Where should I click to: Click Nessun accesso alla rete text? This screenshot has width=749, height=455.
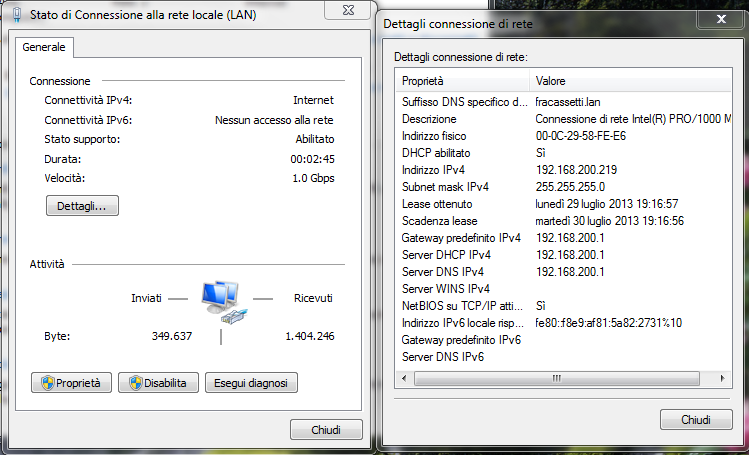(274, 120)
